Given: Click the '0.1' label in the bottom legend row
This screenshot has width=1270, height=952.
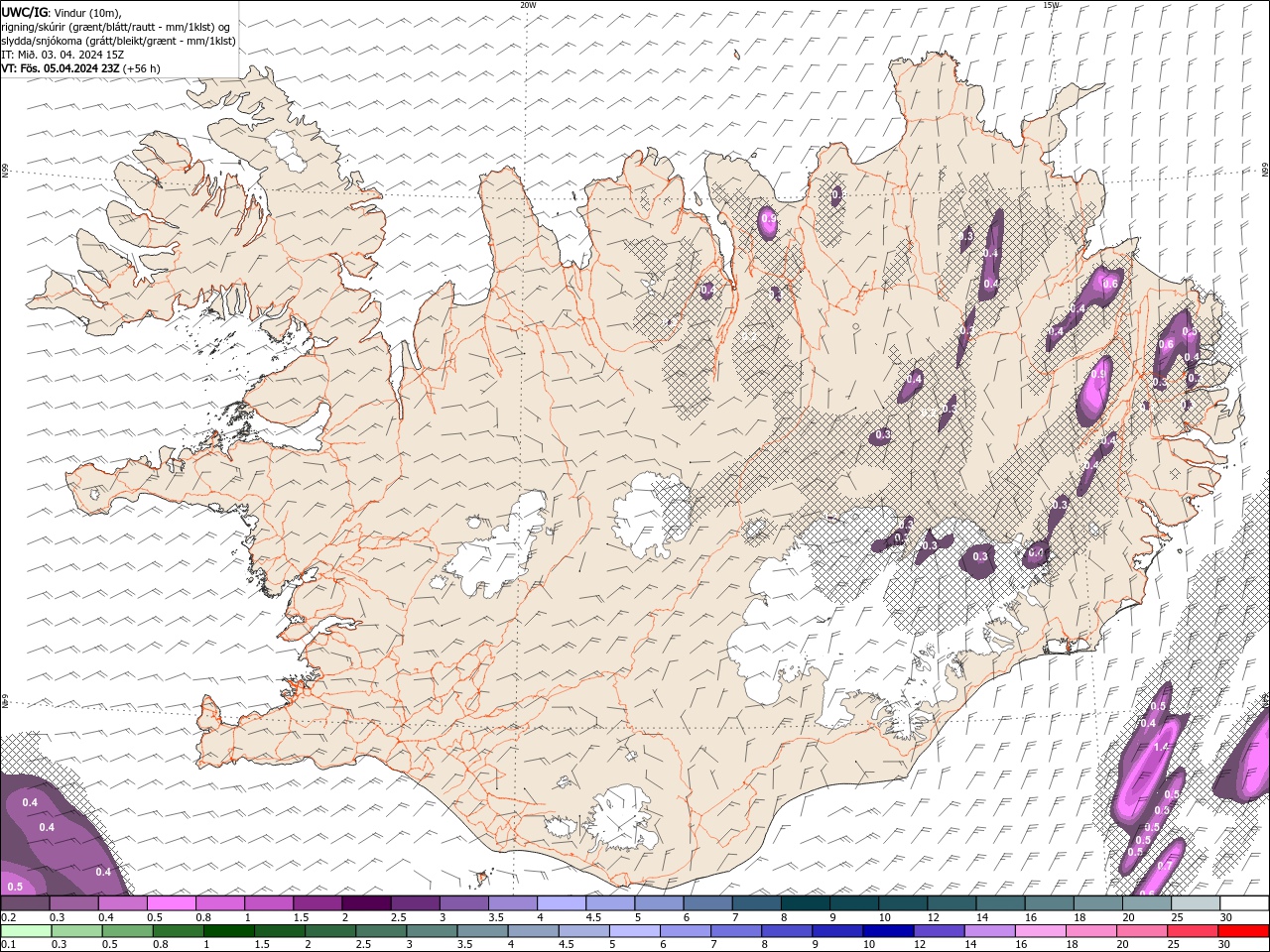Looking at the screenshot, I should pos(8,944).
